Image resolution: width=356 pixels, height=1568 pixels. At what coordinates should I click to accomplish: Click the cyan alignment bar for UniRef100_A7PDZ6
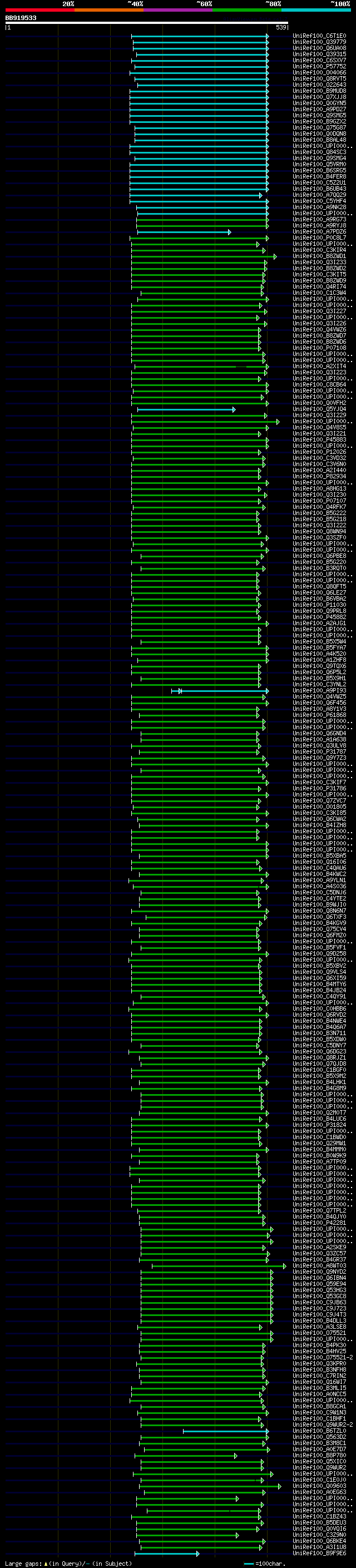pyautogui.click(x=184, y=232)
